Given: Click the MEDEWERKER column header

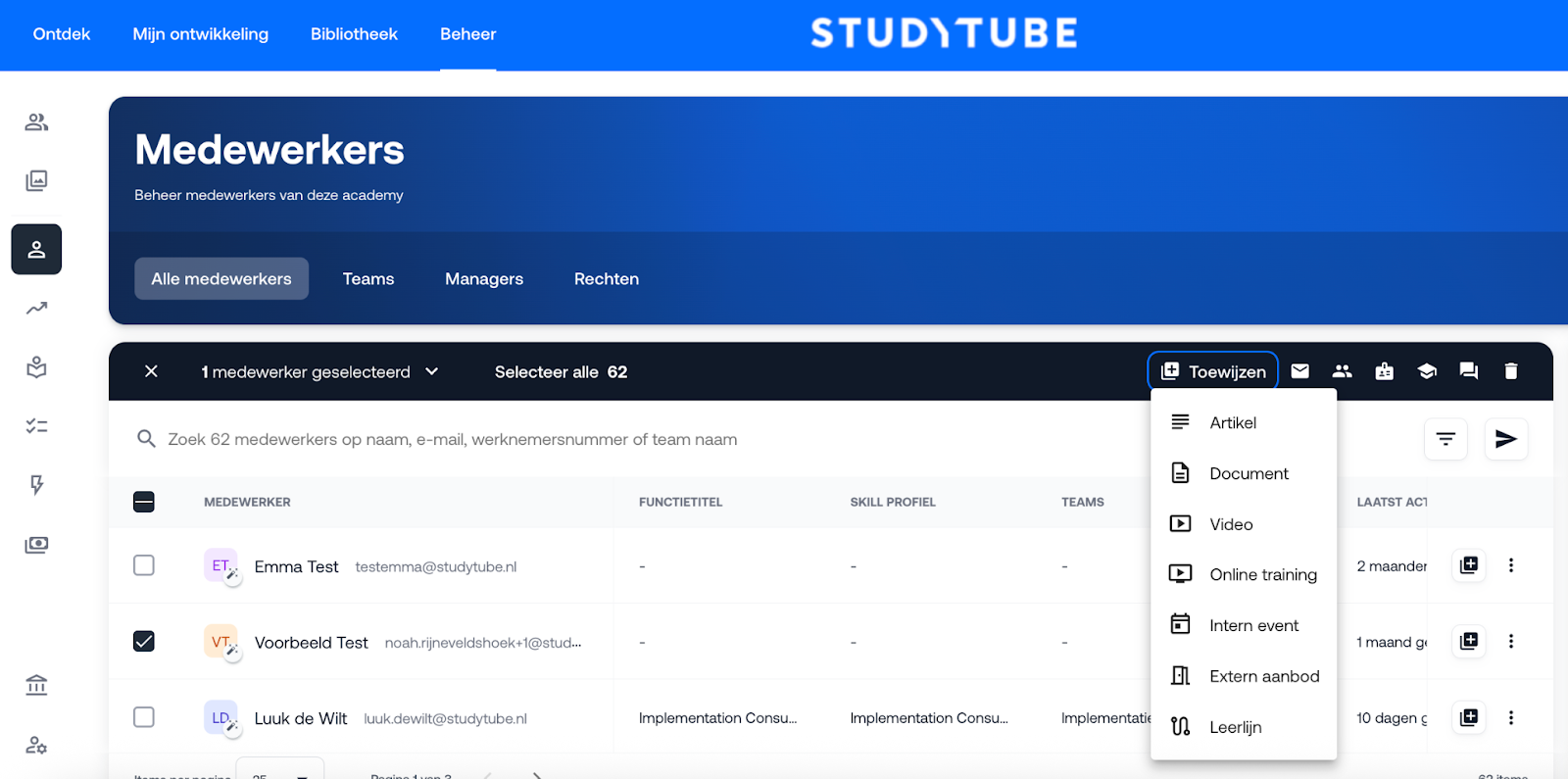Looking at the screenshot, I should (x=247, y=502).
